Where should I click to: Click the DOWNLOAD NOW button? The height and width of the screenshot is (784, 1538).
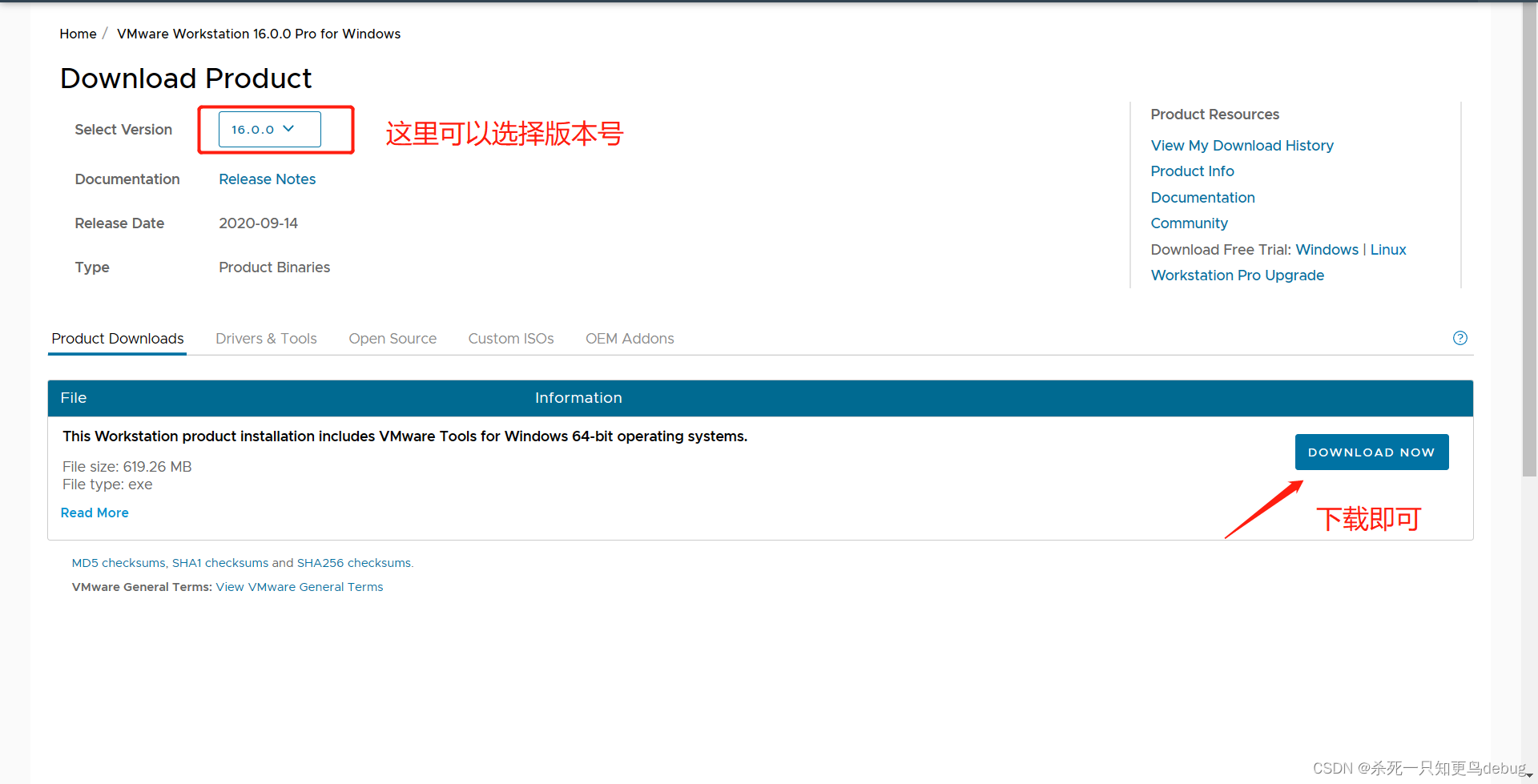click(1371, 452)
